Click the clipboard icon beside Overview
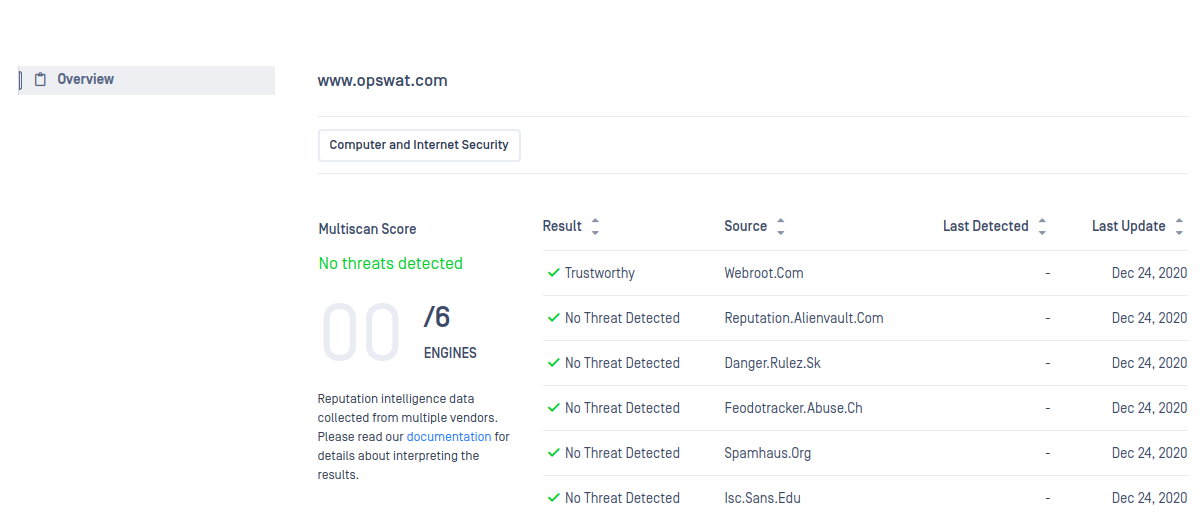The height and width of the screenshot is (513, 1202). coord(41,79)
